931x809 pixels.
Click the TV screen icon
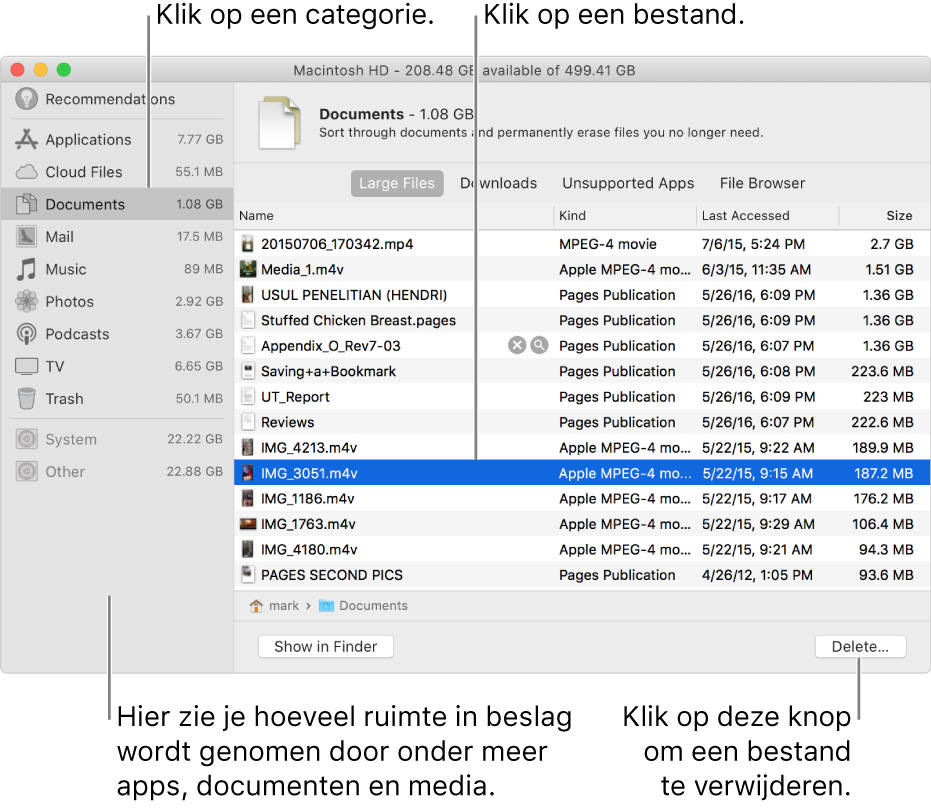26,366
